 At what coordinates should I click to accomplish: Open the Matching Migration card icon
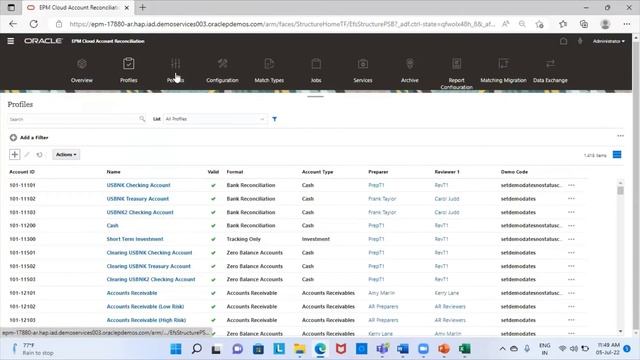pyautogui.click(x=503, y=64)
